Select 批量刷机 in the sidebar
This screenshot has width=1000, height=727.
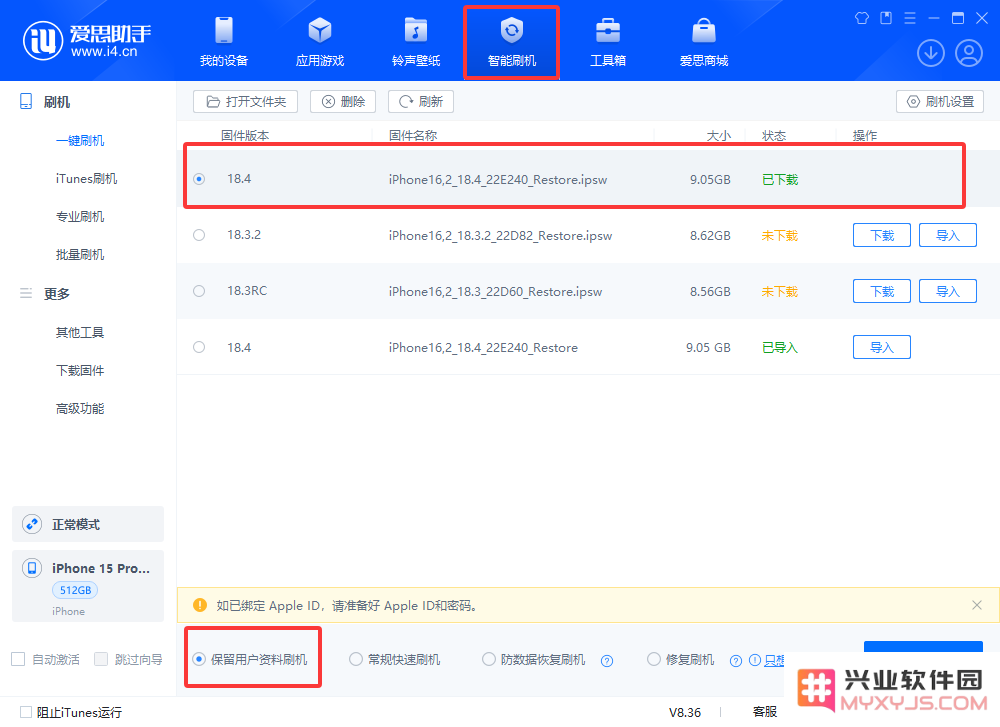click(x=80, y=254)
